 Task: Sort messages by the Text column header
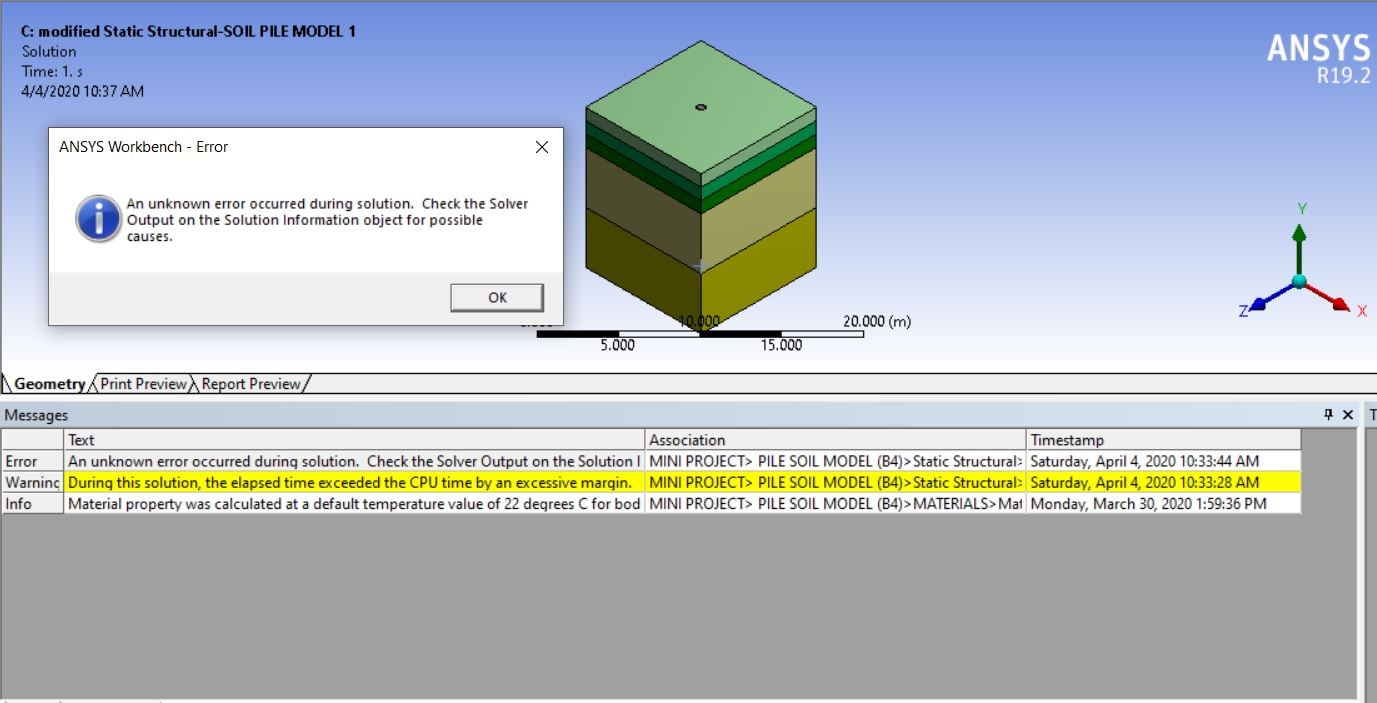pos(355,440)
